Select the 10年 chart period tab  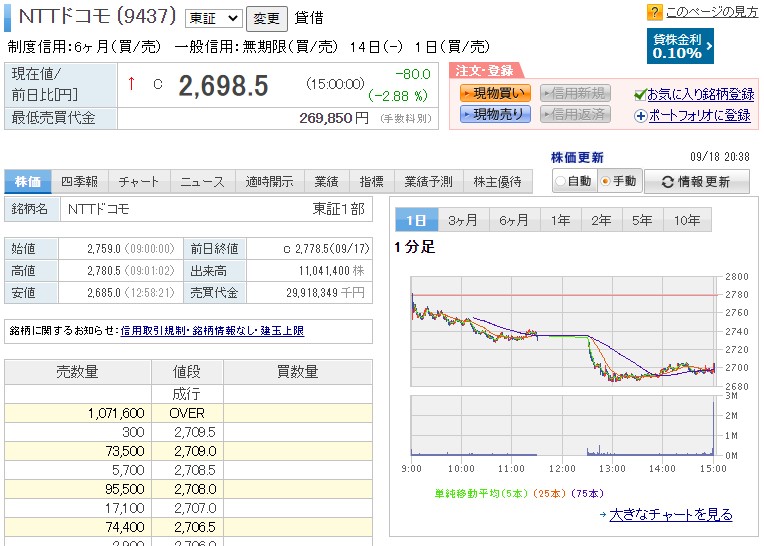tap(688, 220)
